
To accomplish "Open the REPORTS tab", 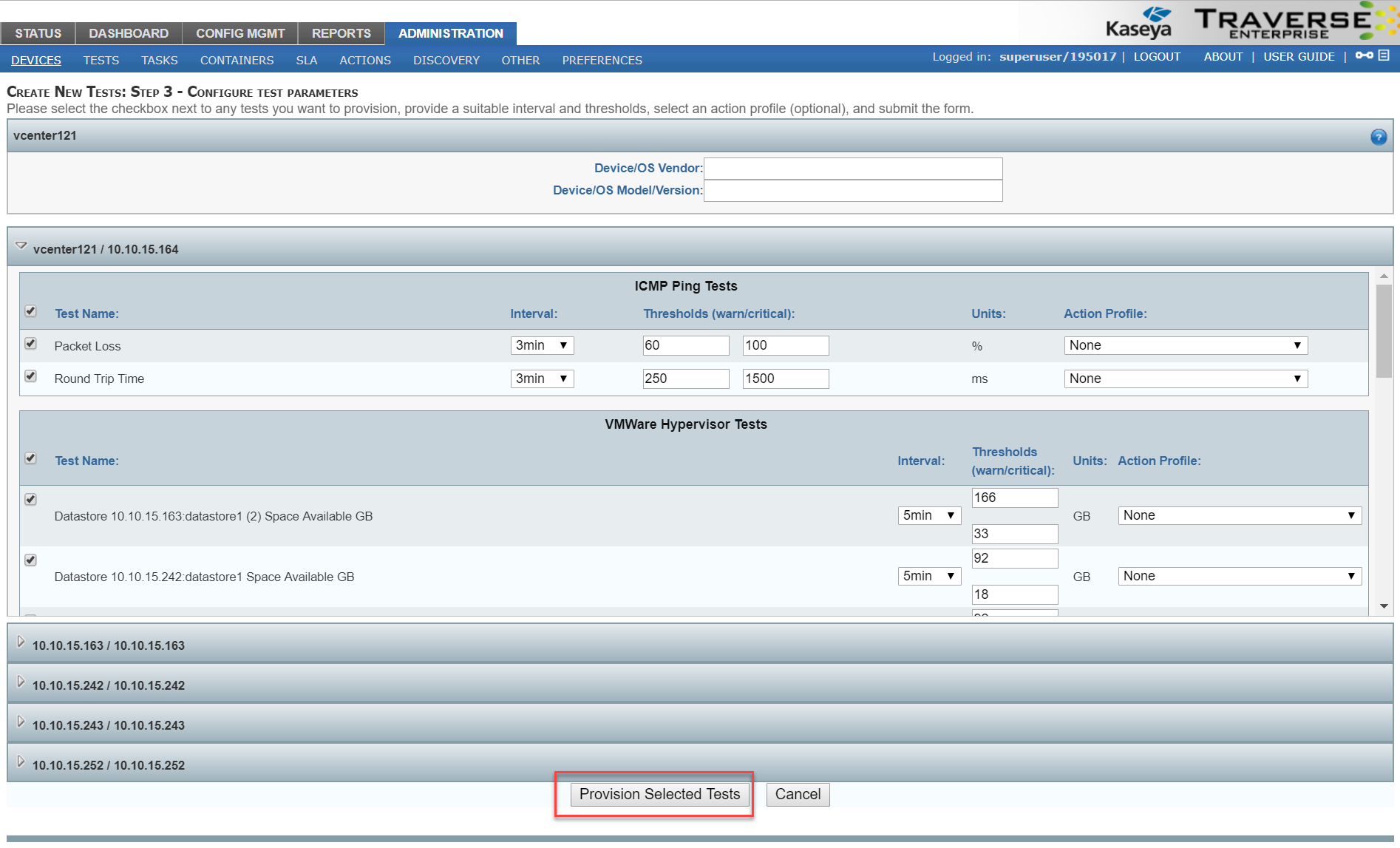I will point(341,33).
